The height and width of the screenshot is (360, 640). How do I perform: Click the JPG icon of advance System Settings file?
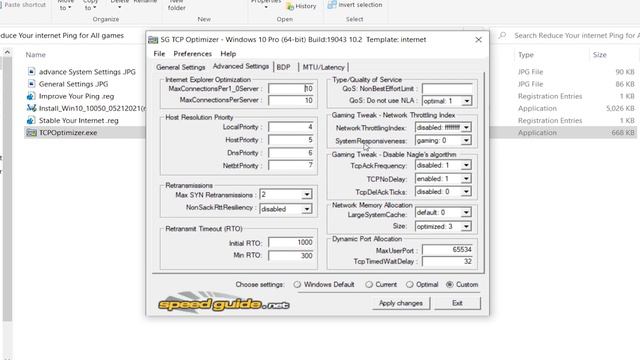[x=31, y=71]
